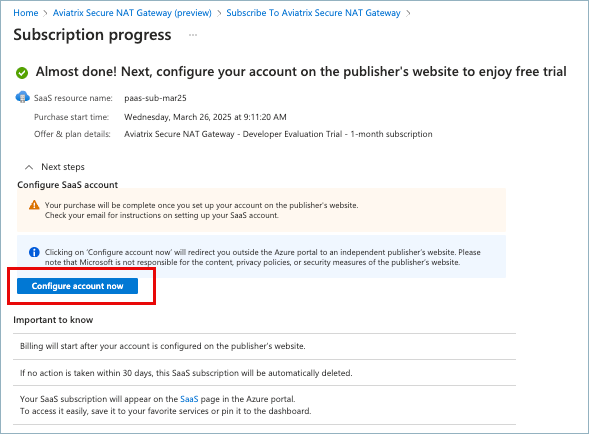Click the SaaS resource cloud icon
This screenshot has height=434, width=589.
(x=23, y=97)
